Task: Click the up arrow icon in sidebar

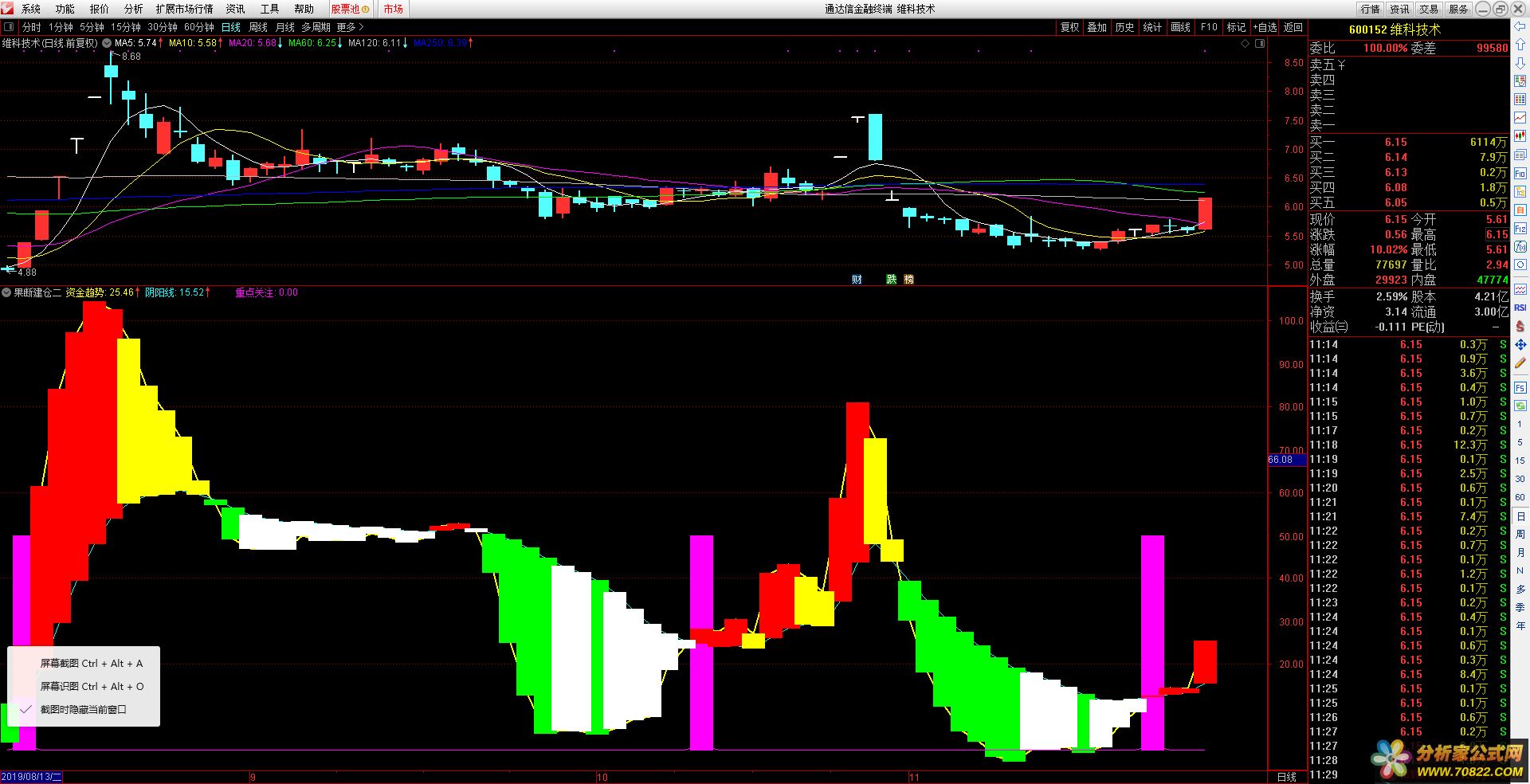Action: point(1520,45)
